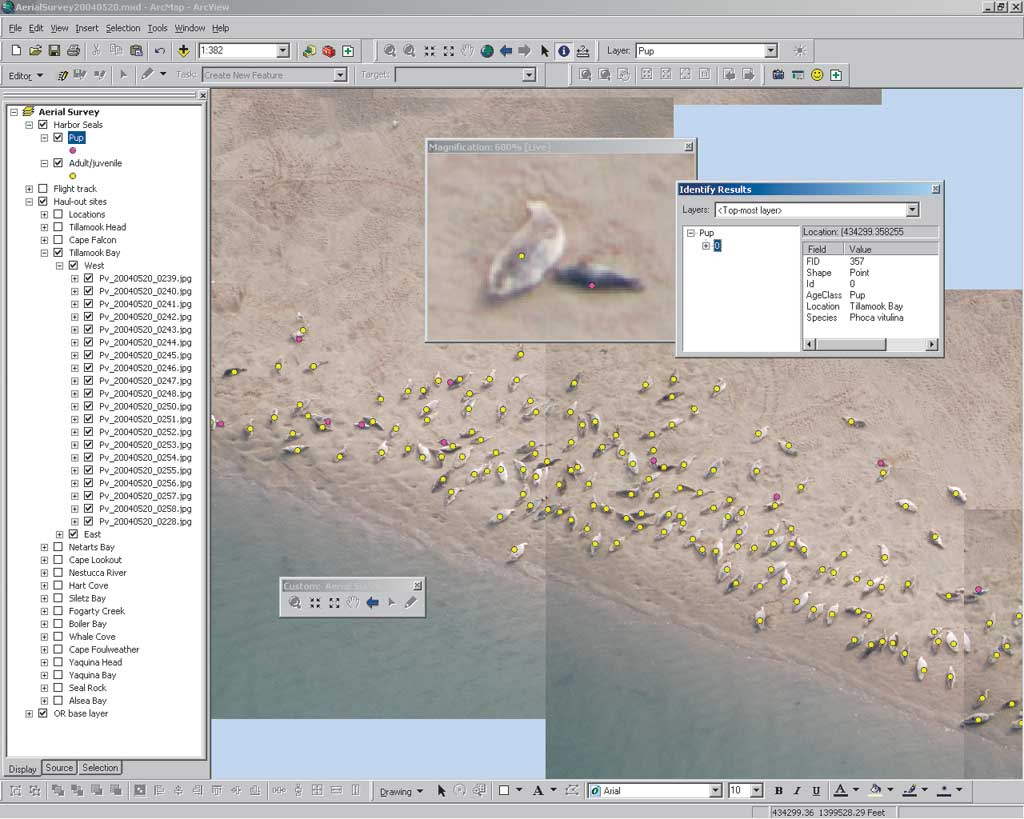Open the Selection menu
The height and width of the screenshot is (819, 1024).
click(123, 28)
